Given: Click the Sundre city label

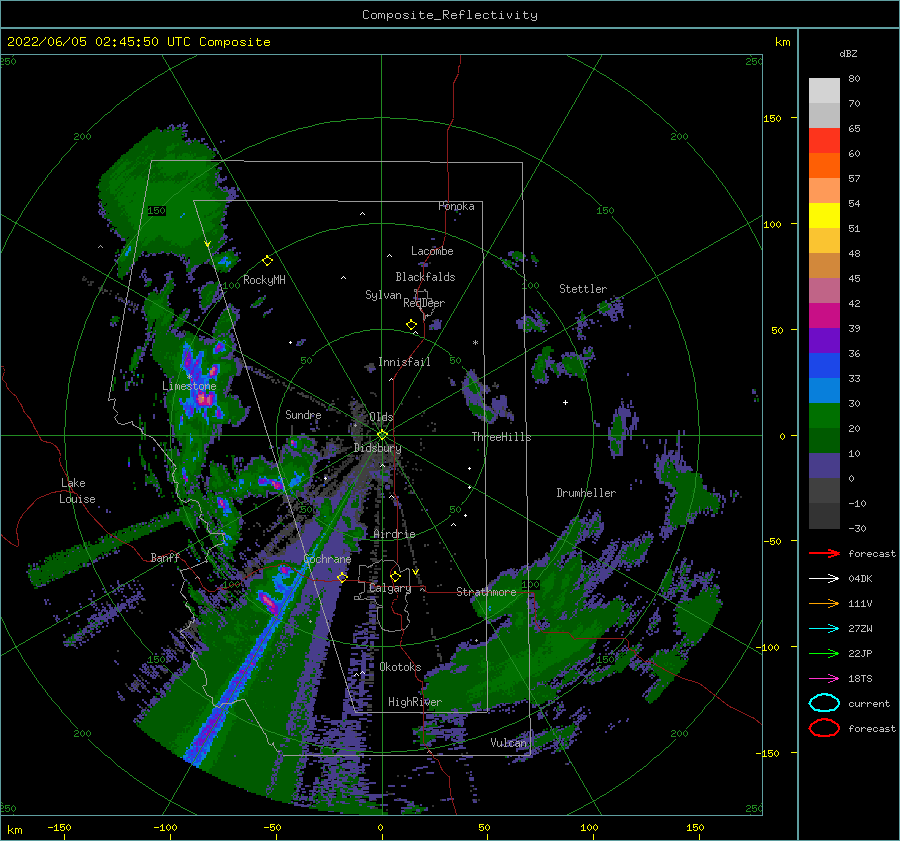Looking at the screenshot, I should tap(303, 414).
